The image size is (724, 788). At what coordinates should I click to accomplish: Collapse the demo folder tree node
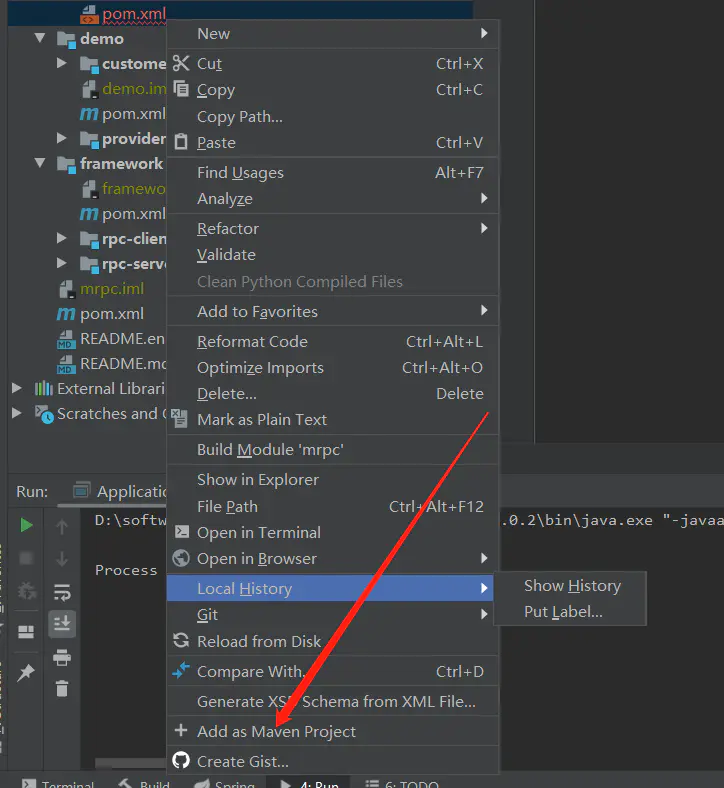(x=40, y=38)
